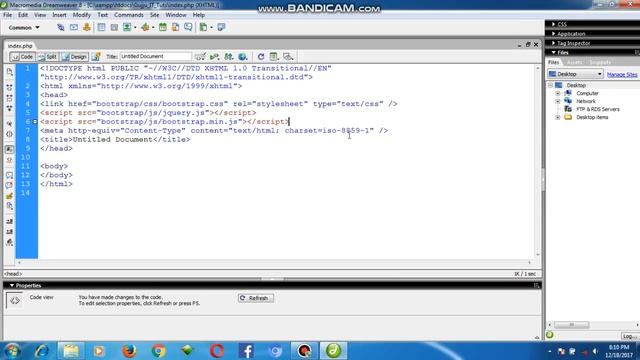Click Select Parent Tag in the coding toolbar

pos(9,124)
